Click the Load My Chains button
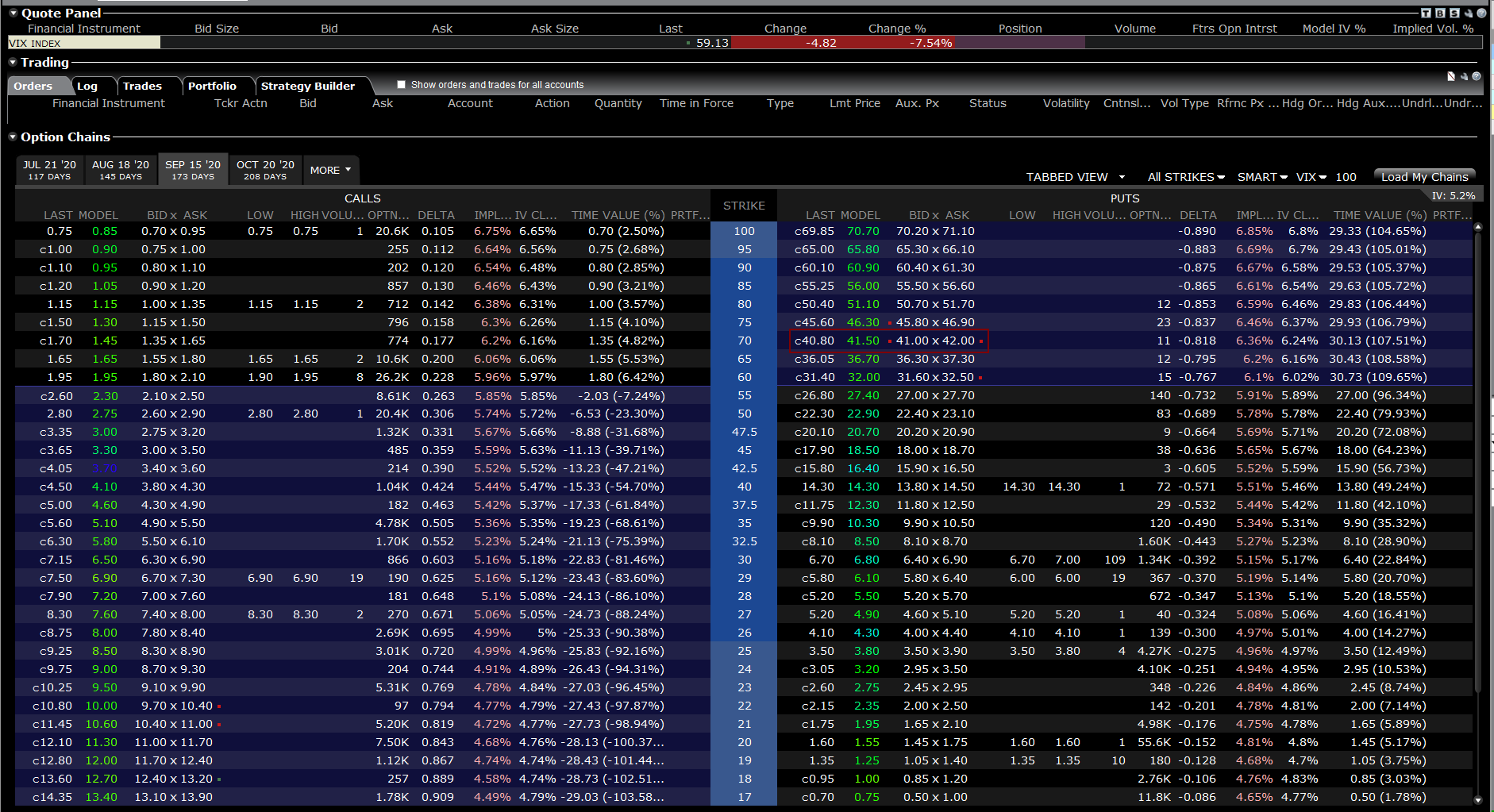 pos(1424,176)
